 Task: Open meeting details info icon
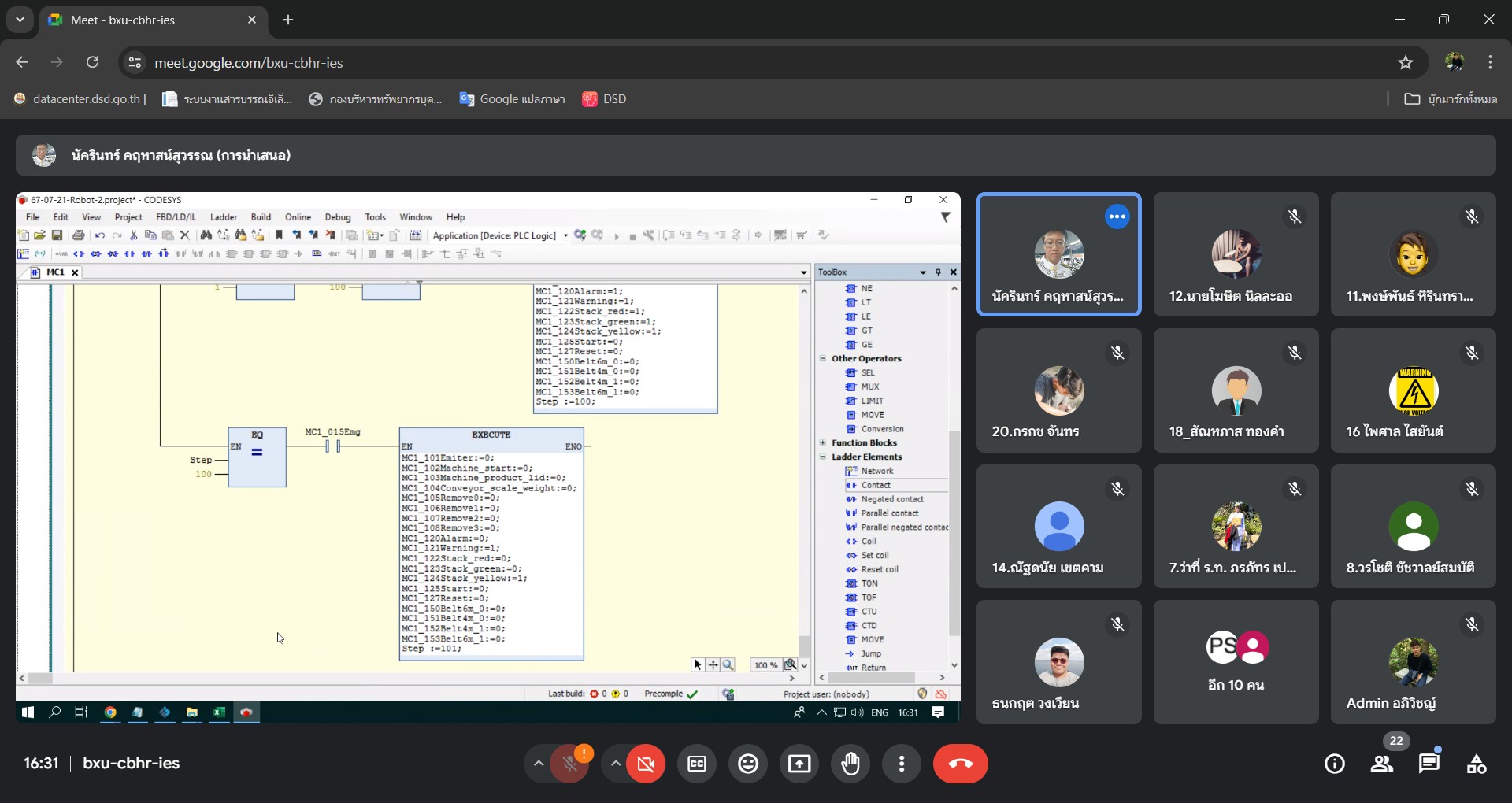1334,764
